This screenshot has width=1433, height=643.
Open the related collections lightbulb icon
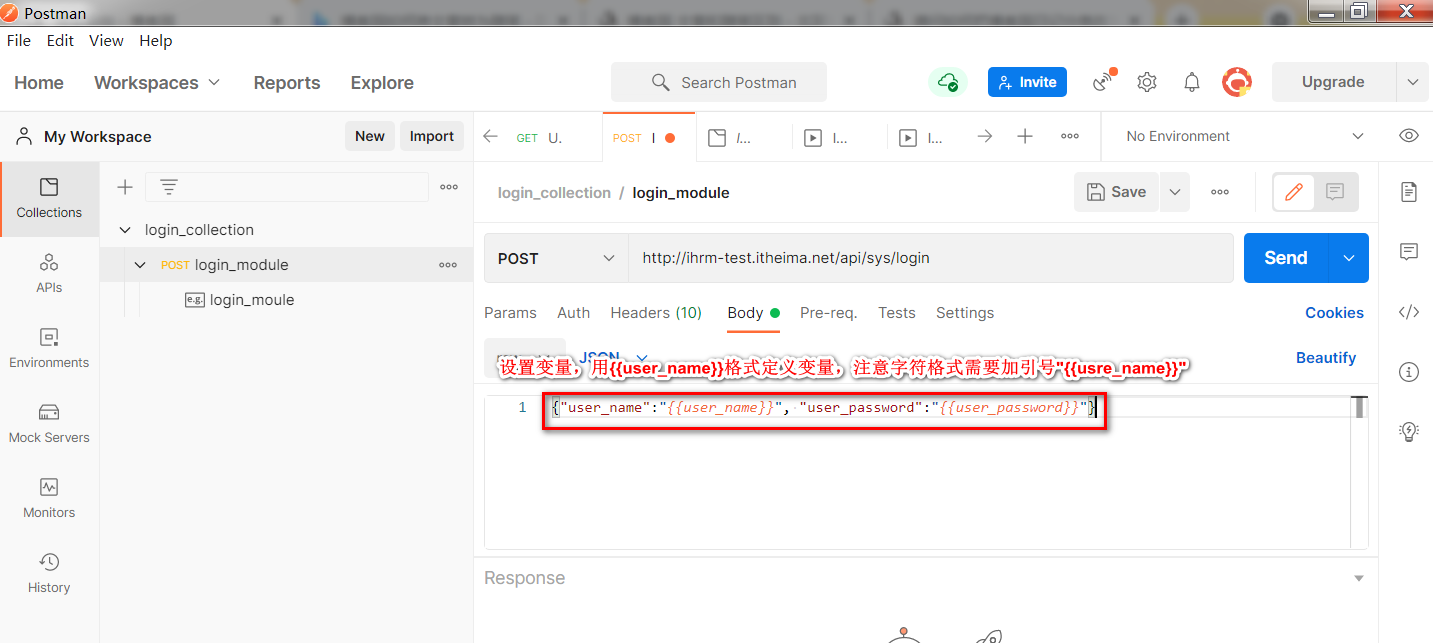coord(1409,432)
